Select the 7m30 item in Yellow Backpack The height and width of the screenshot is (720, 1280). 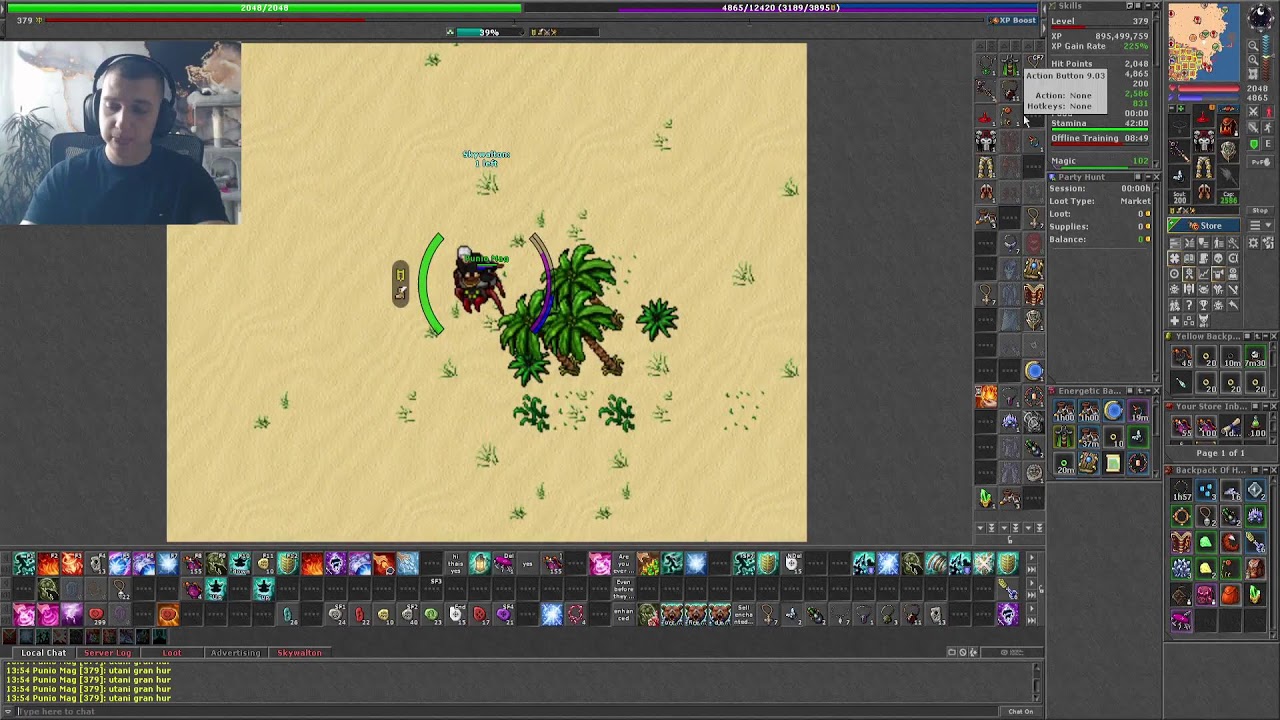[x=1255, y=357]
